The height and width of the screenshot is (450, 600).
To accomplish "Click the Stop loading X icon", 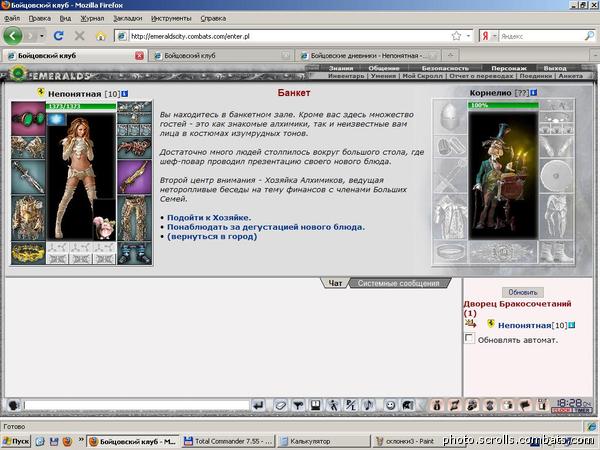I will coord(79,36).
